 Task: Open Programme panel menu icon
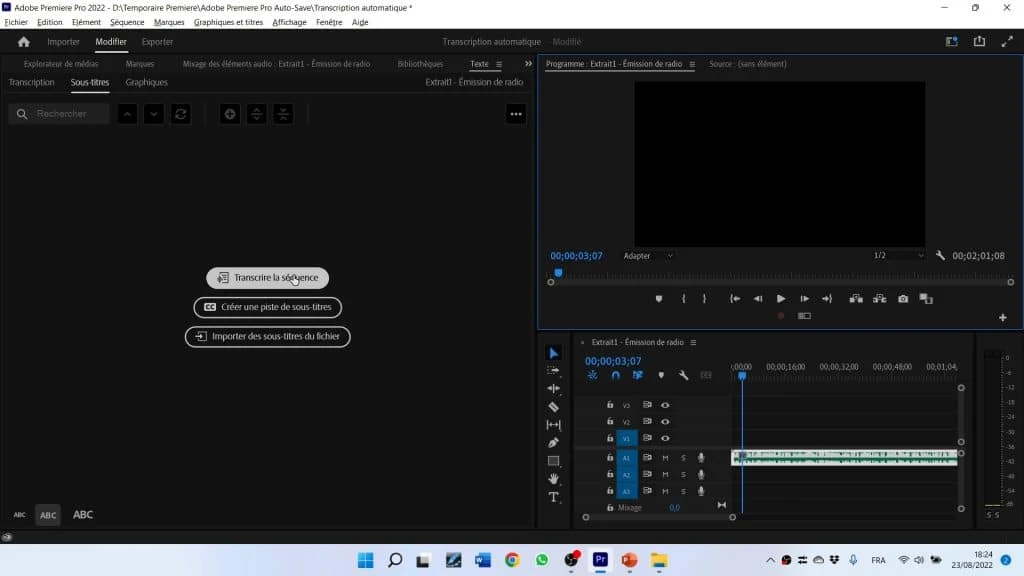coord(692,64)
